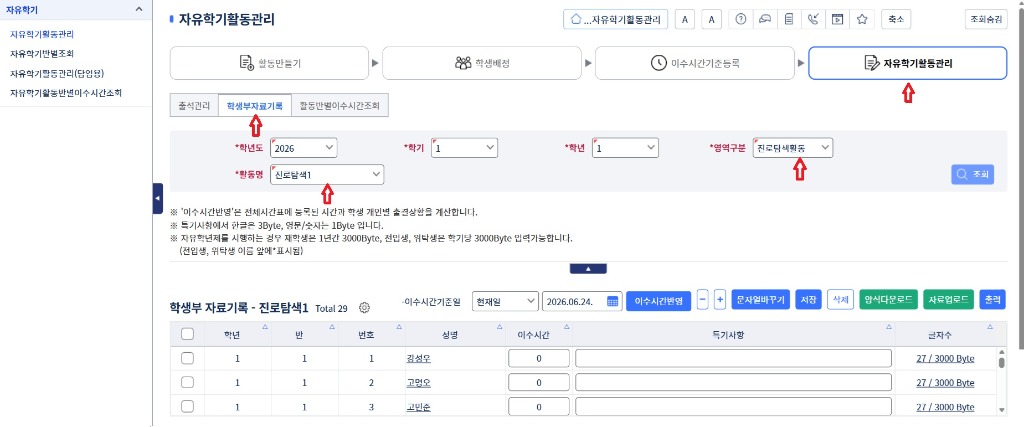The height and width of the screenshot is (427, 1024).
Task: Click the green 양식다운로드 button
Action: [889, 300]
